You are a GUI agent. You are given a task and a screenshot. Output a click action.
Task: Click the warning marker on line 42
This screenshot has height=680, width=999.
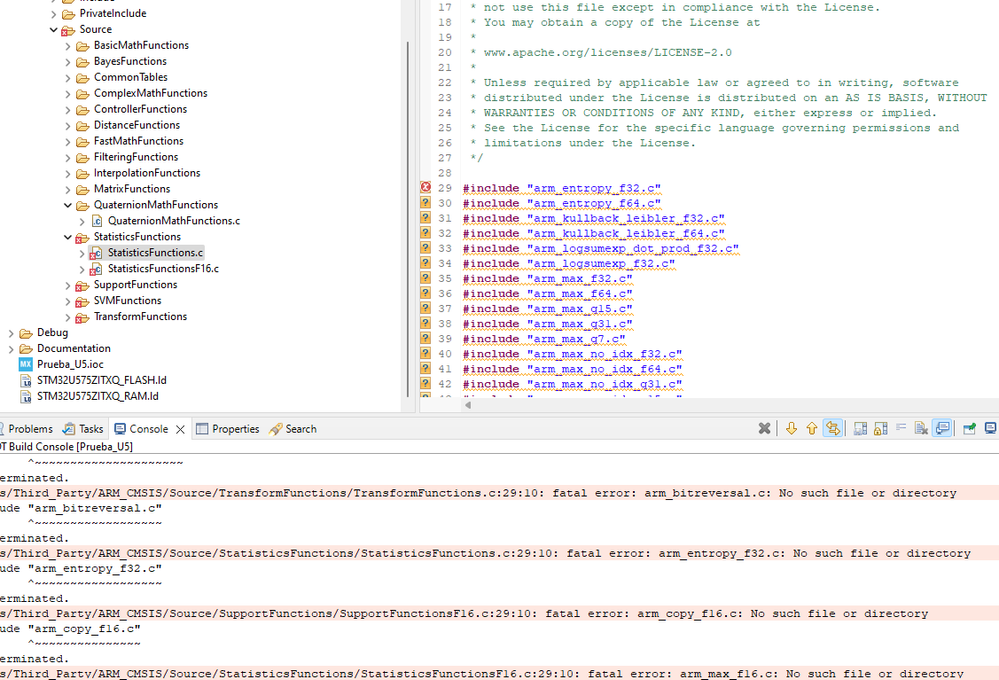pyautogui.click(x=426, y=384)
